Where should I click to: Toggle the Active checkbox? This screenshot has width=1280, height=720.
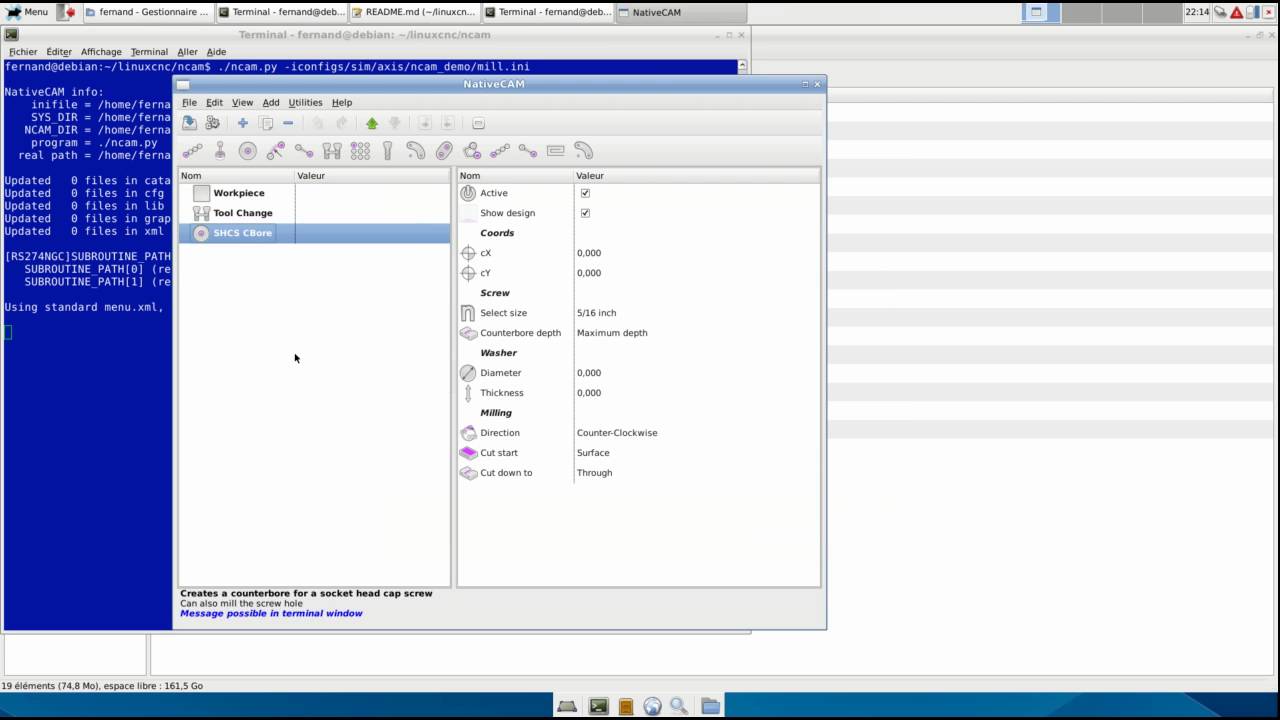[585, 193]
